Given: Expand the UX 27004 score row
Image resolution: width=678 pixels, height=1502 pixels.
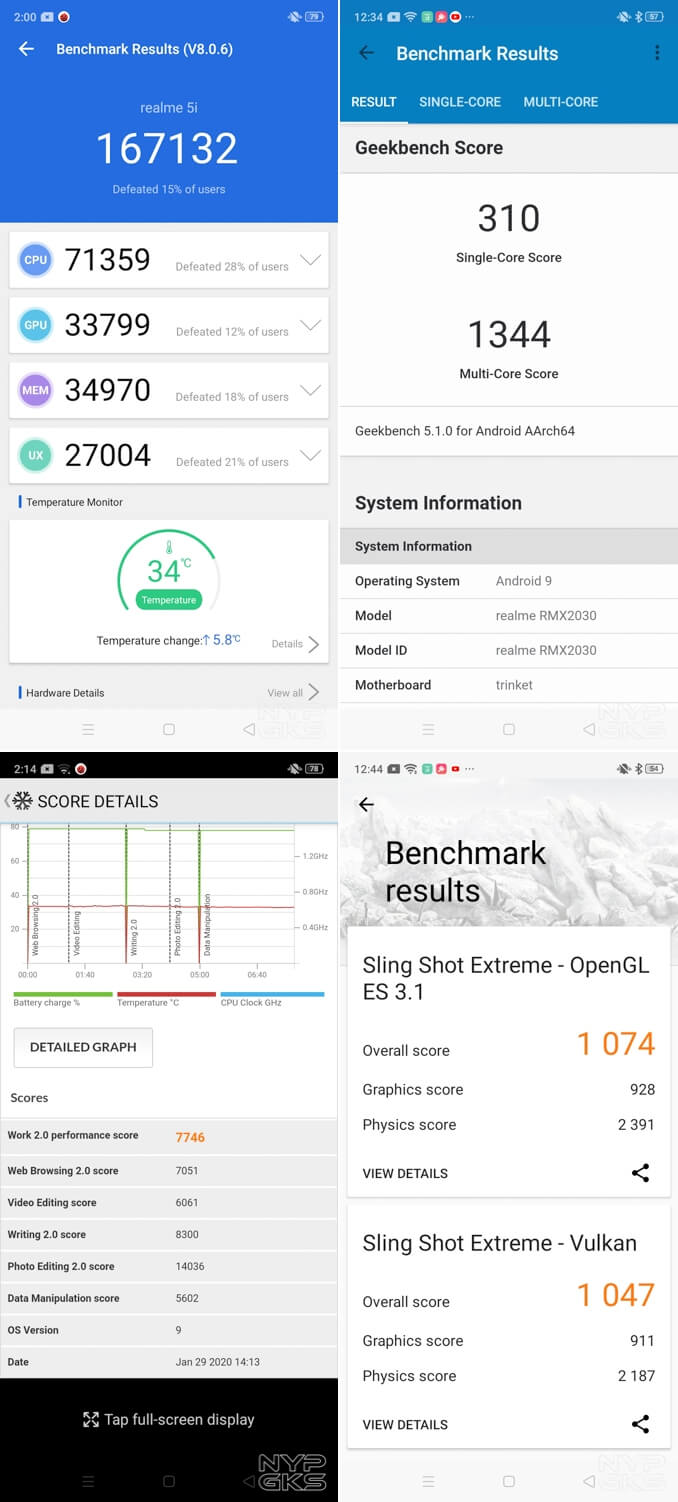Looking at the screenshot, I should 310,455.
